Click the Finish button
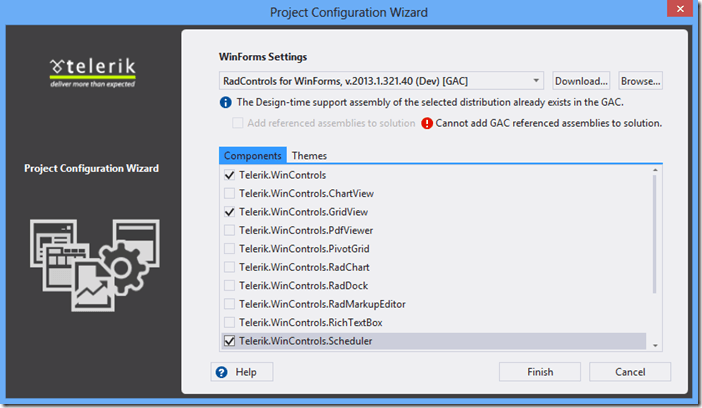This screenshot has height=408, width=702. pyautogui.click(x=540, y=372)
